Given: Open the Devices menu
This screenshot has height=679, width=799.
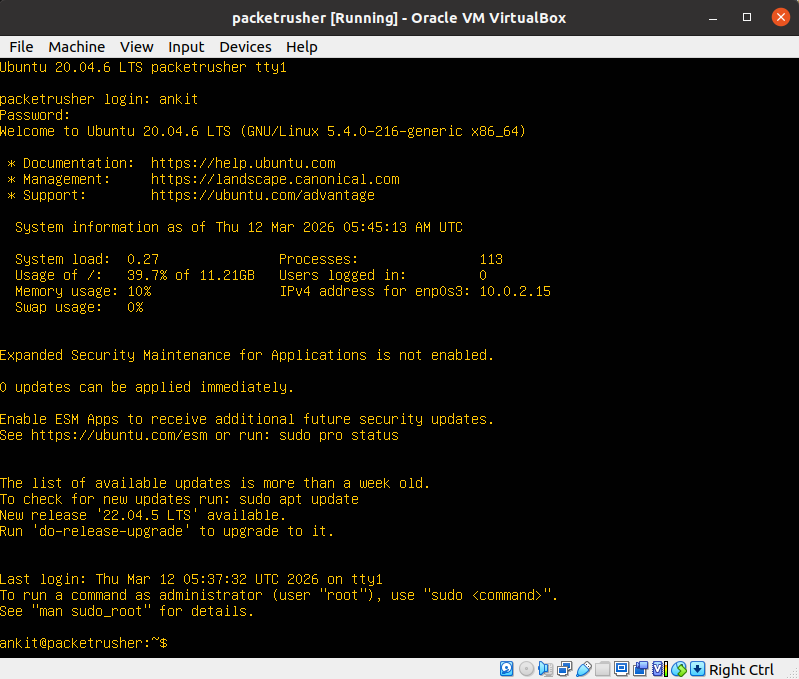Looking at the screenshot, I should pos(245,47).
